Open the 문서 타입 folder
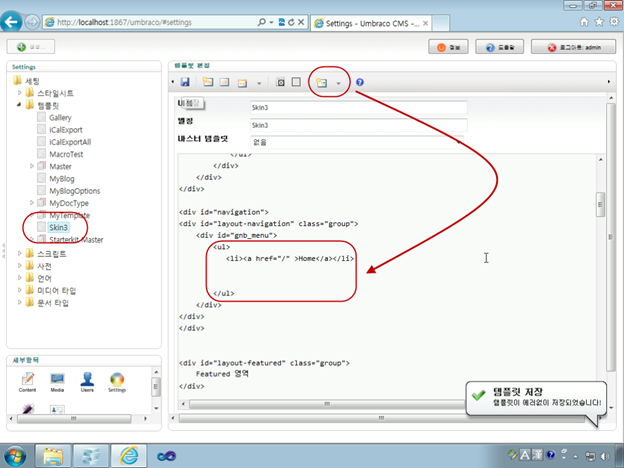The height and width of the screenshot is (468, 624). [x=53, y=303]
